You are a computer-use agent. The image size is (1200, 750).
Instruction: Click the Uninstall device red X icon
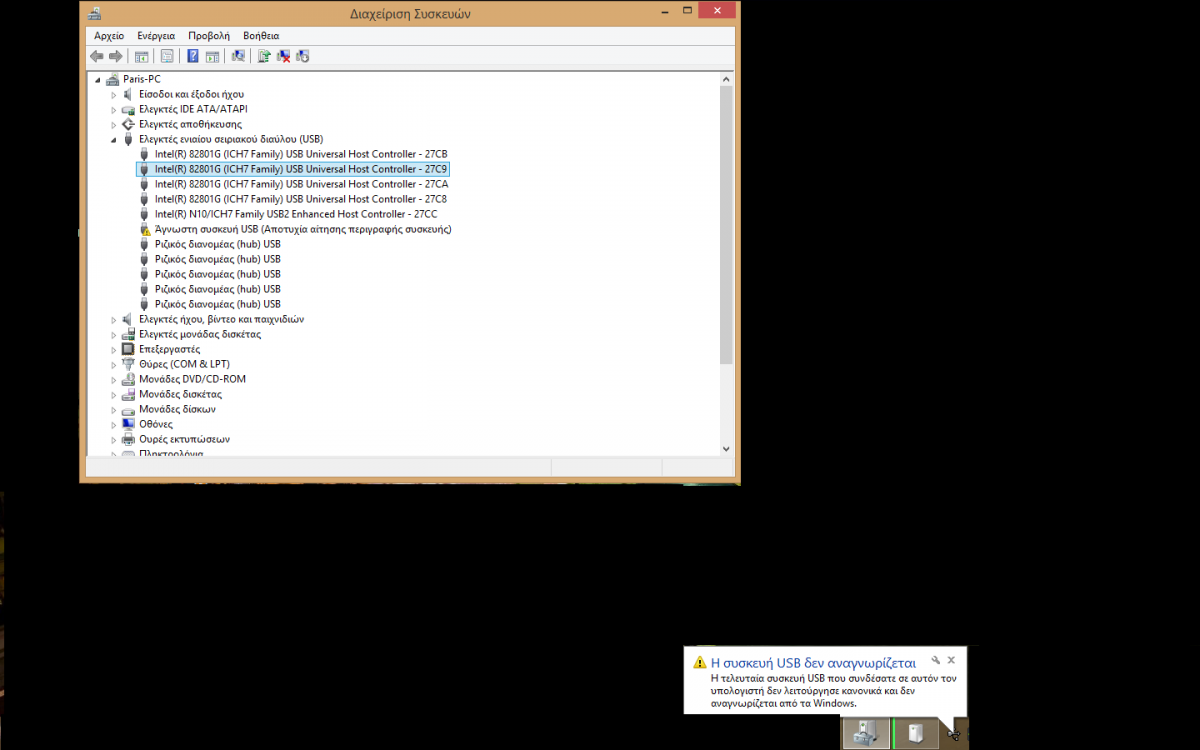[284, 56]
